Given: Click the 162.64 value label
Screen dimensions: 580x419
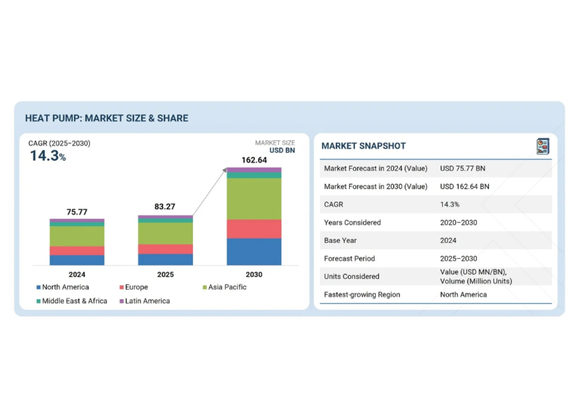Looking at the screenshot, I should 254,160.
